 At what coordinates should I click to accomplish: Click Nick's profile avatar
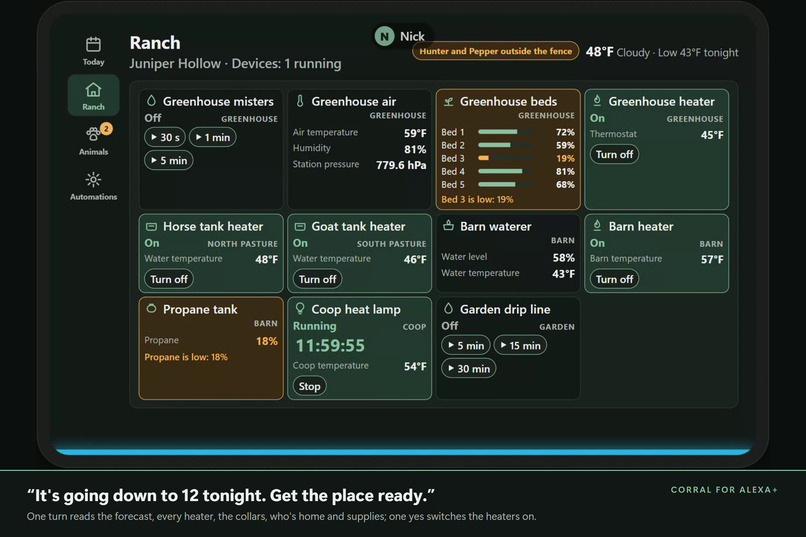click(x=384, y=36)
